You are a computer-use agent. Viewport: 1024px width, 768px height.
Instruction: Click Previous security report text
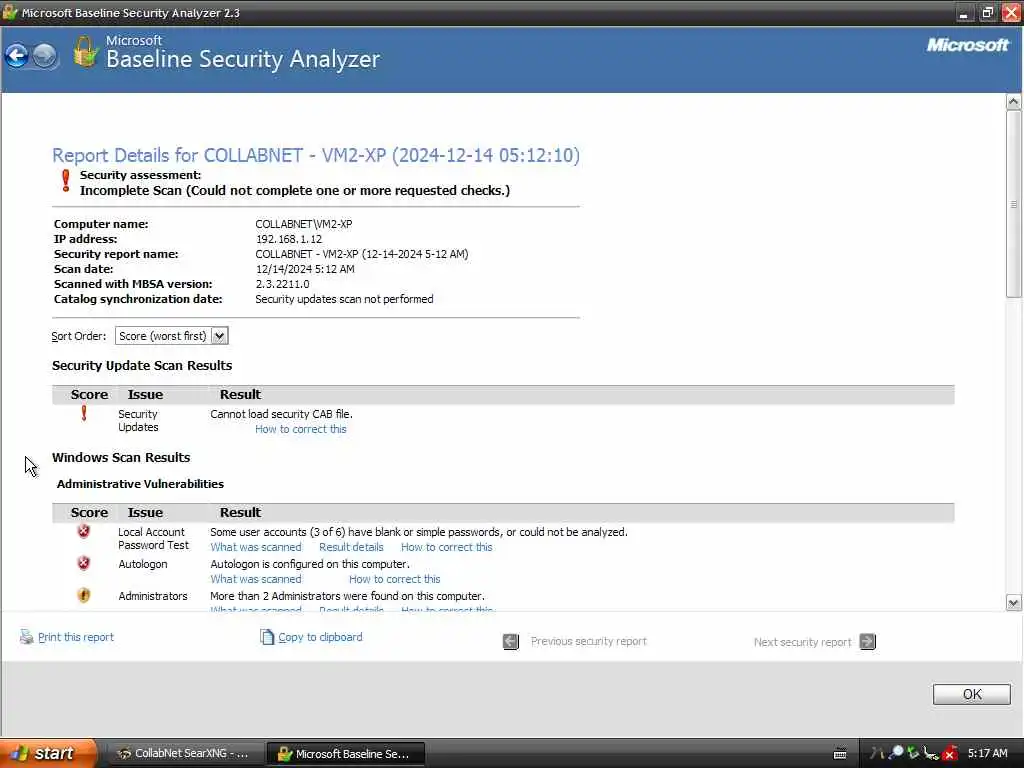pos(588,641)
